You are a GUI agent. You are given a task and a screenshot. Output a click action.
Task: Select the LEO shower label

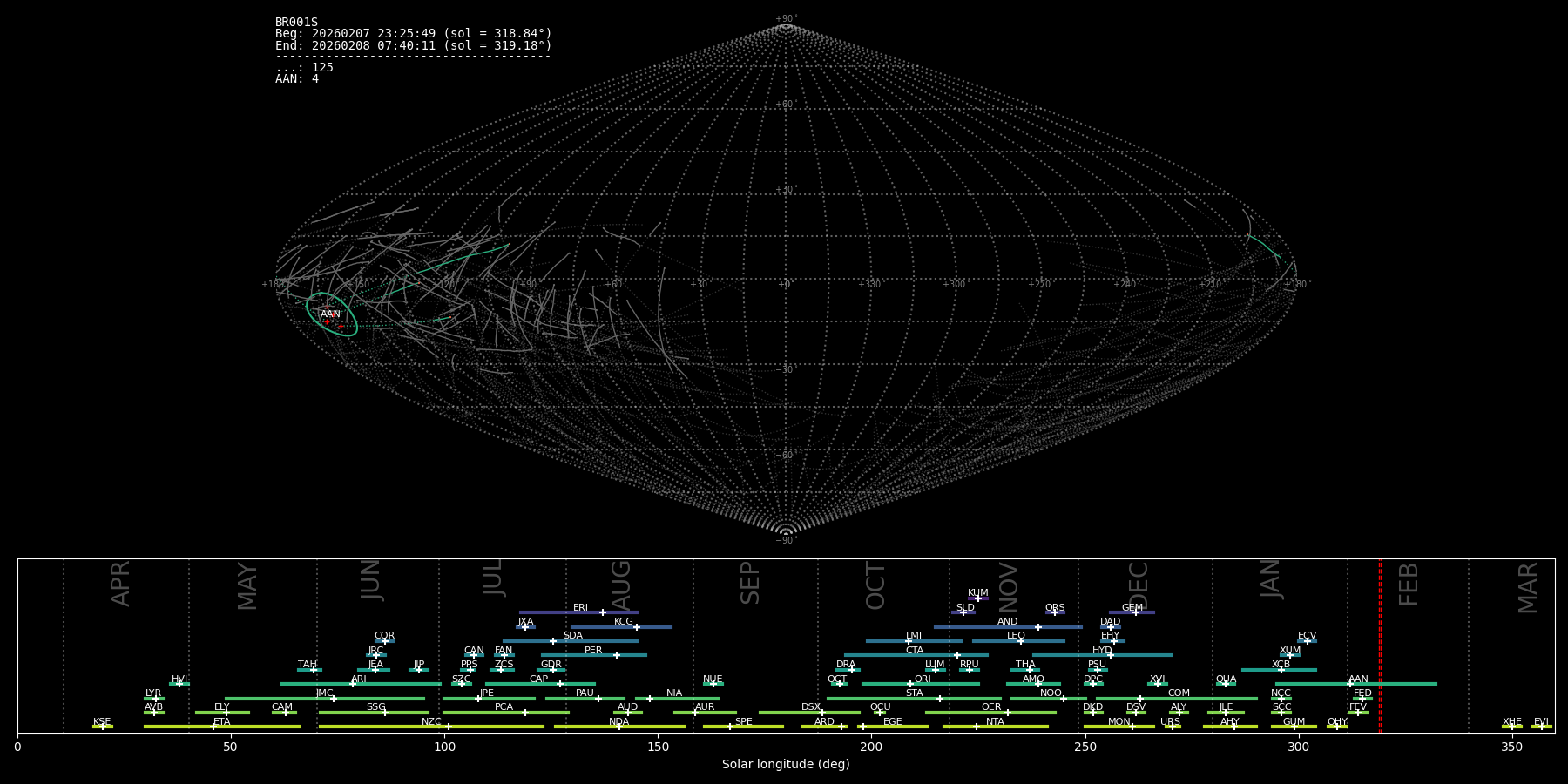pyautogui.click(x=1016, y=636)
